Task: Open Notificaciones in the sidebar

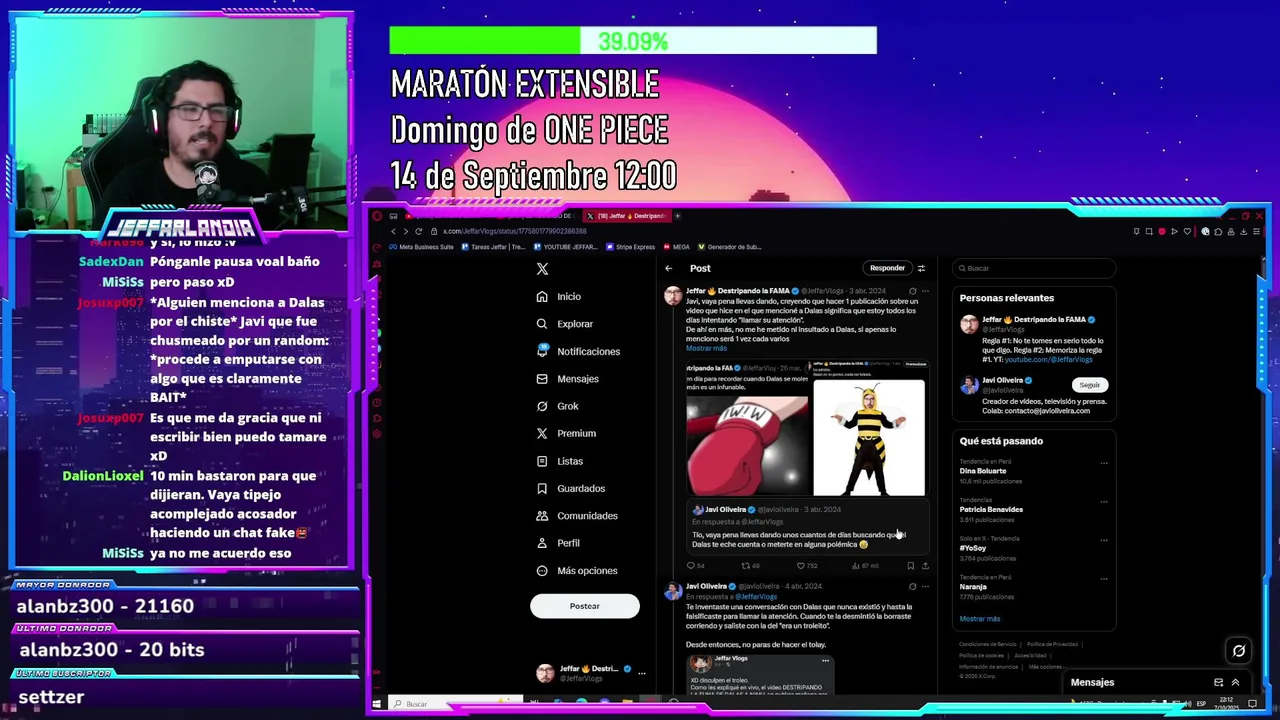Action: click(x=578, y=351)
